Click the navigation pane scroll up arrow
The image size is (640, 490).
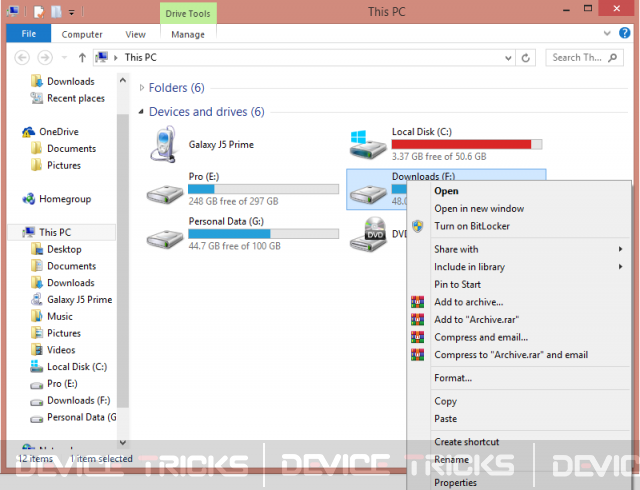click(122, 80)
